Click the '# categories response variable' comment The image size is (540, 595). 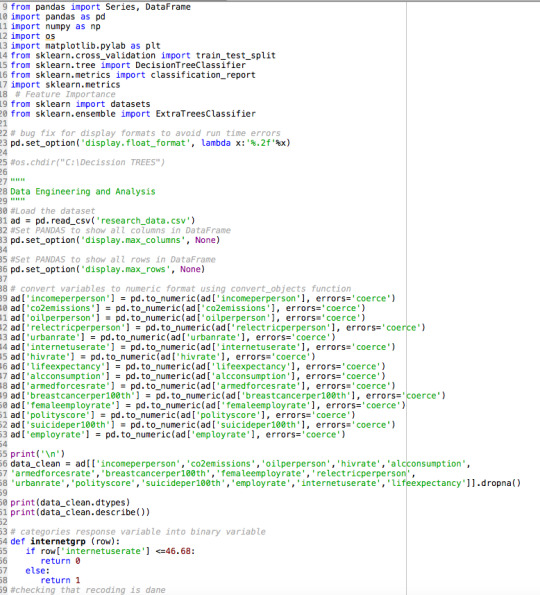pyautogui.click(x=138, y=532)
